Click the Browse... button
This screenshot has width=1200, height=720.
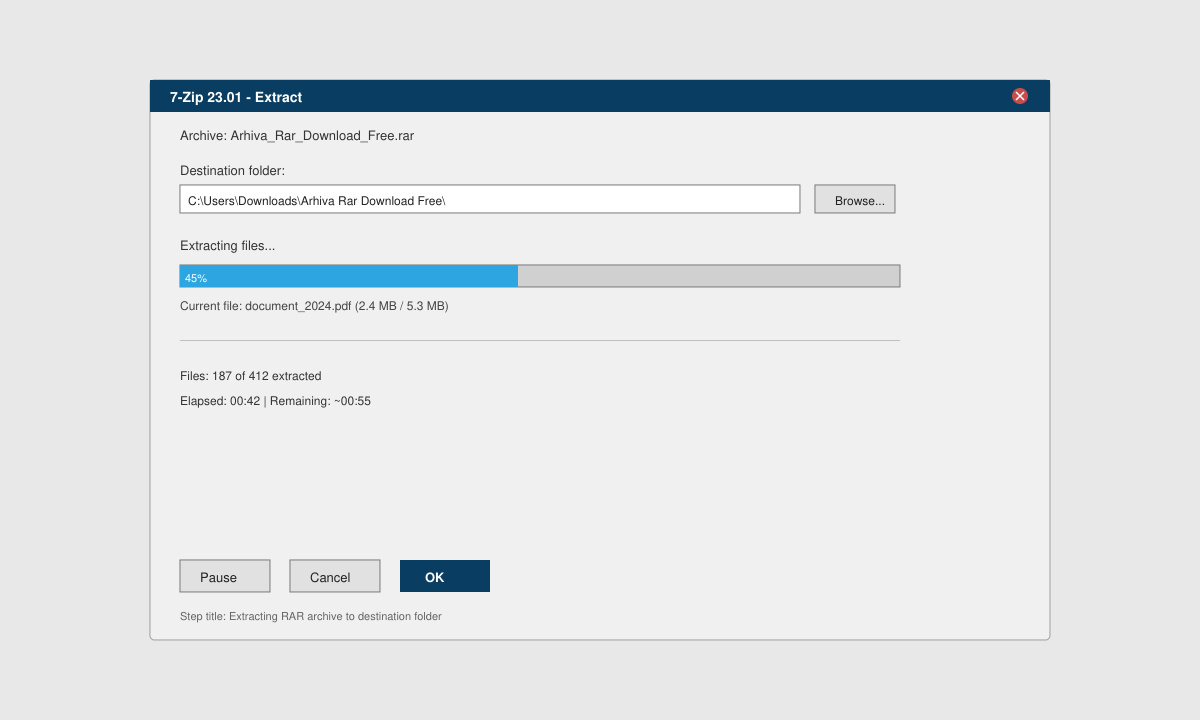[x=855, y=199]
